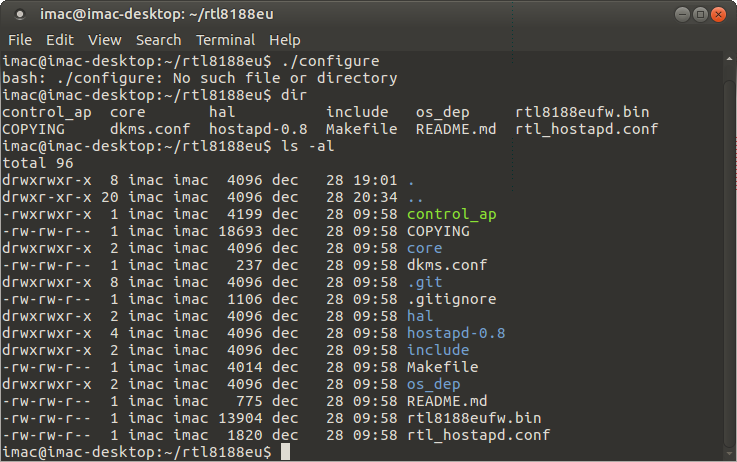
Task: Click the blue .git directory name
Action: click(424, 282)
